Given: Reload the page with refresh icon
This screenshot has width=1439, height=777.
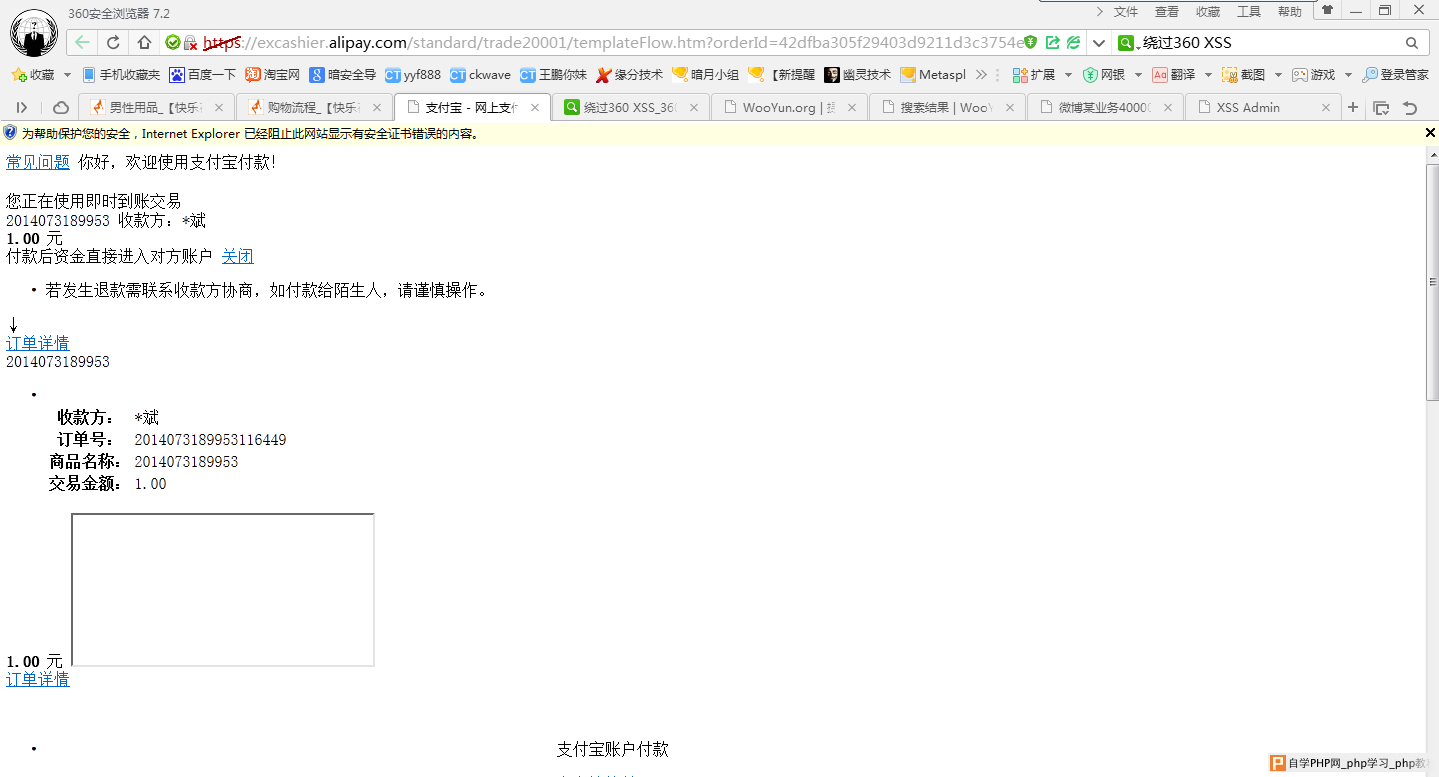Looking at the screenshot, I should 113,42.
